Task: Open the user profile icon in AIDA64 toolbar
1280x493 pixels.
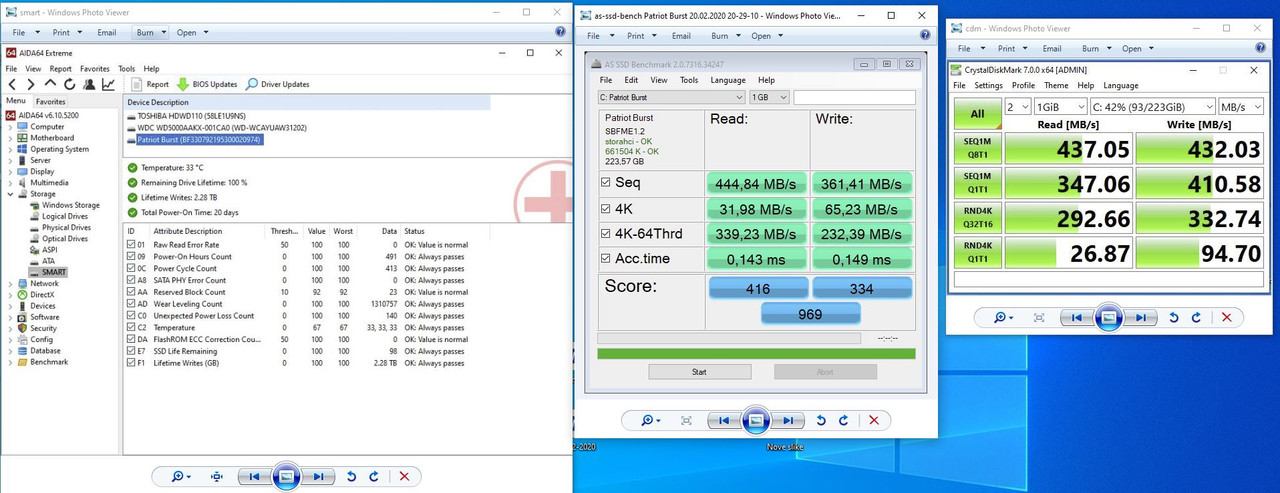Action: 88,84
